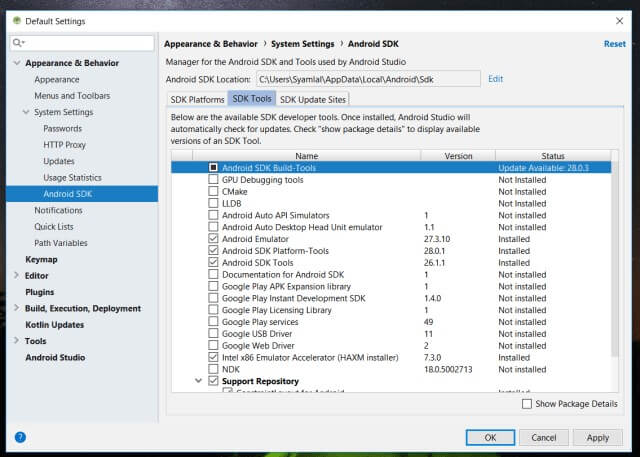Collapse the Support Repository group
Image resolution: width=640 pixels, height=457 pixels.
198,381
